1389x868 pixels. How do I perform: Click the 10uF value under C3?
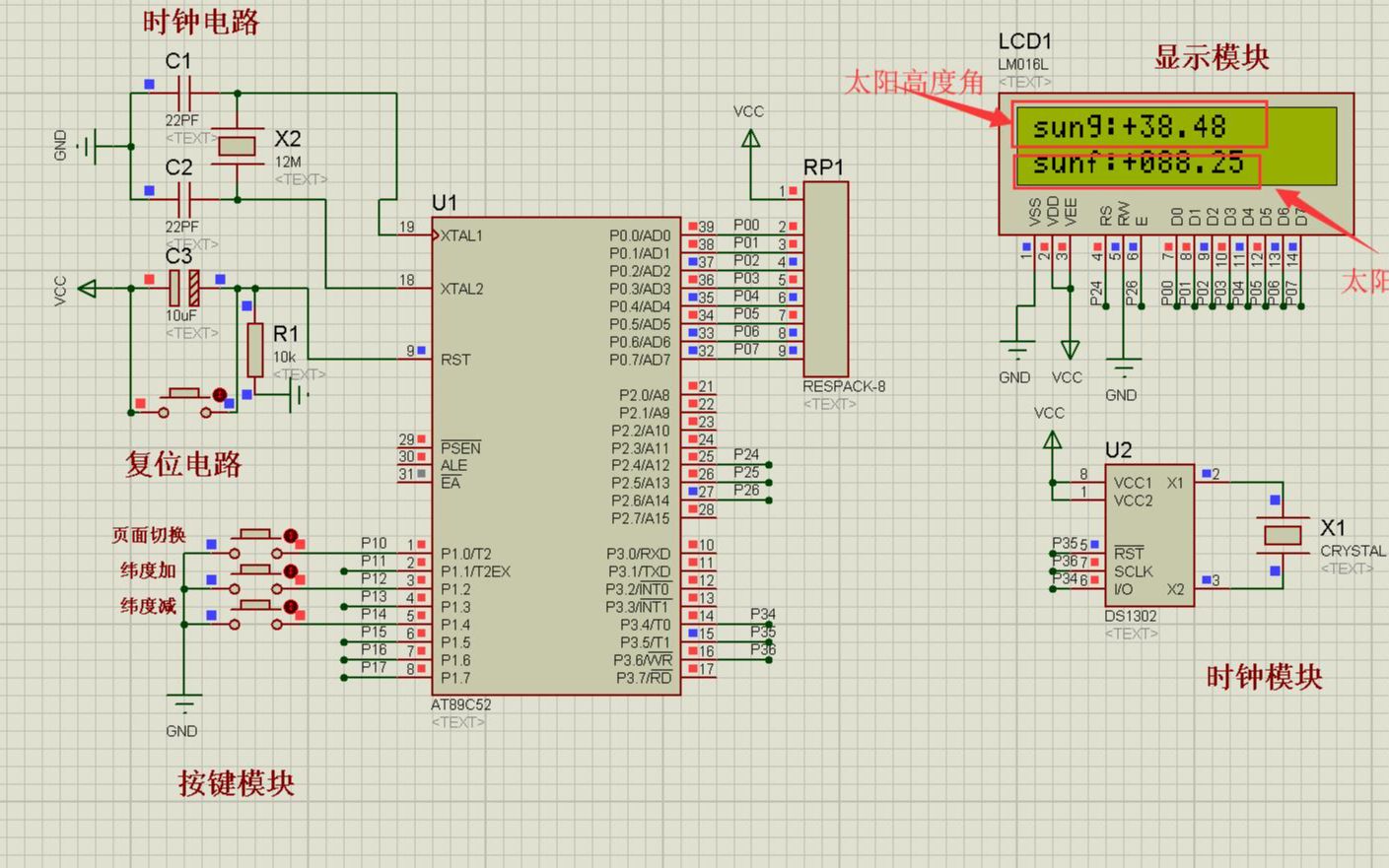[x=181, y=315]
